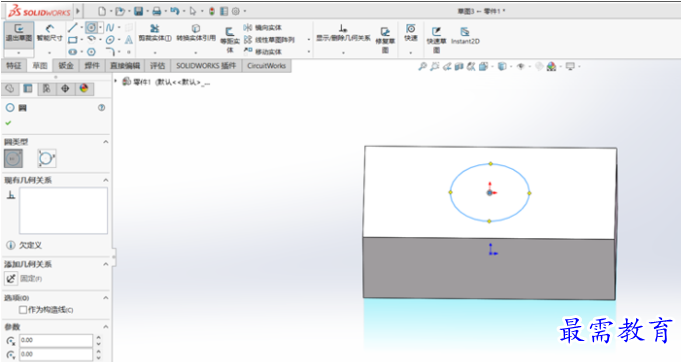This screenshot has height=362, width=681.
Task: Click the Exit Sketch (退出草图) button
Action: [19, 33]
